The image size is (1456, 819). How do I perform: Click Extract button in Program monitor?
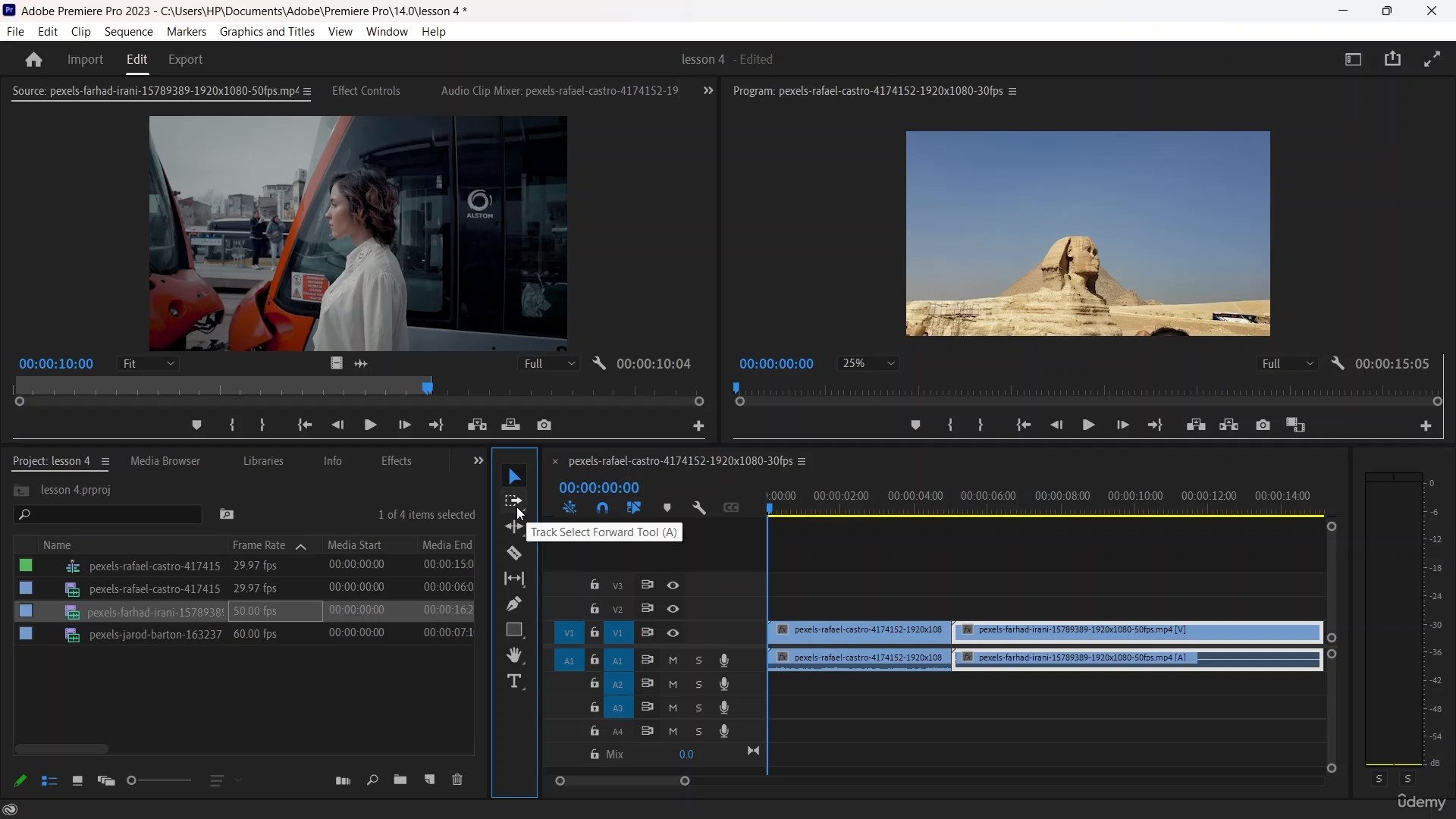(x=1229, y=425)
